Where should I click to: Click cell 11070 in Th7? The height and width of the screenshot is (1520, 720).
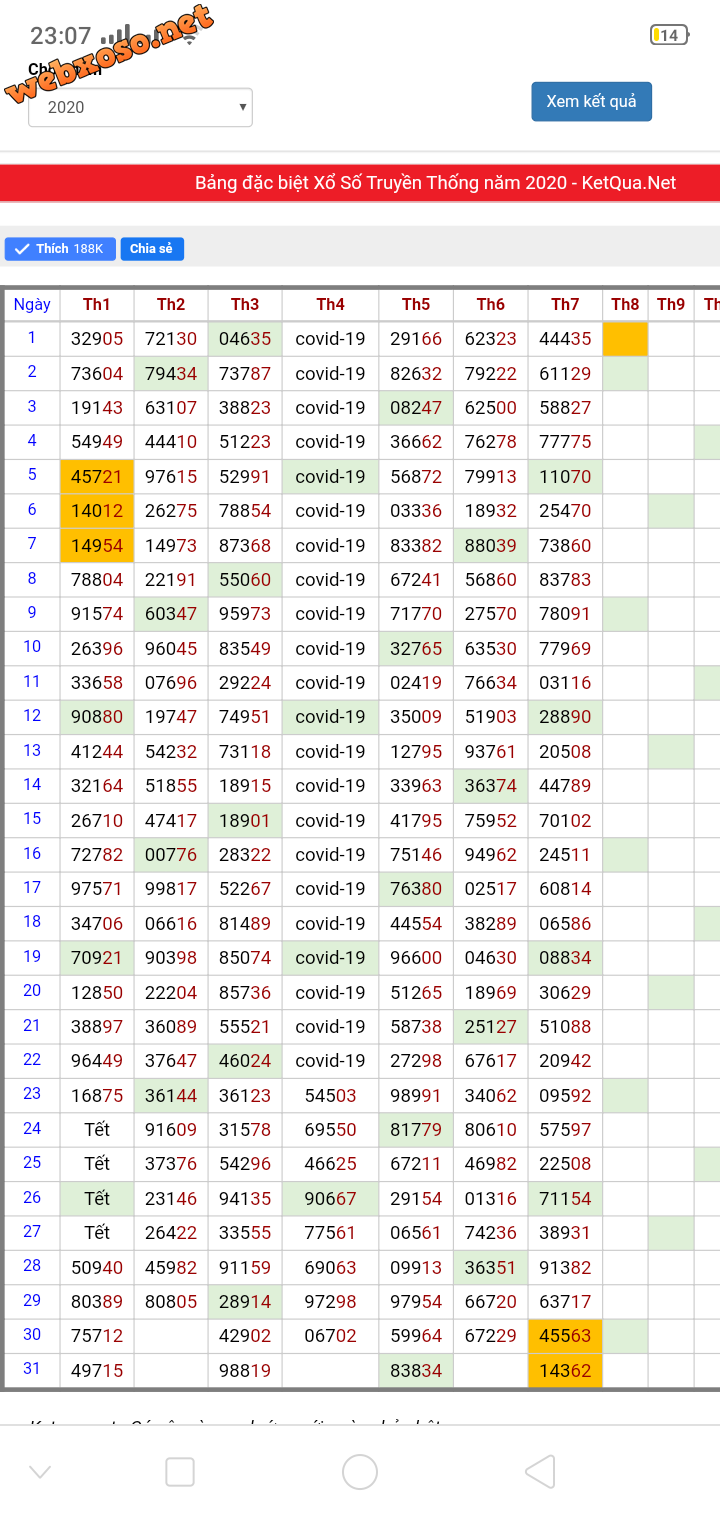point(565,476)
